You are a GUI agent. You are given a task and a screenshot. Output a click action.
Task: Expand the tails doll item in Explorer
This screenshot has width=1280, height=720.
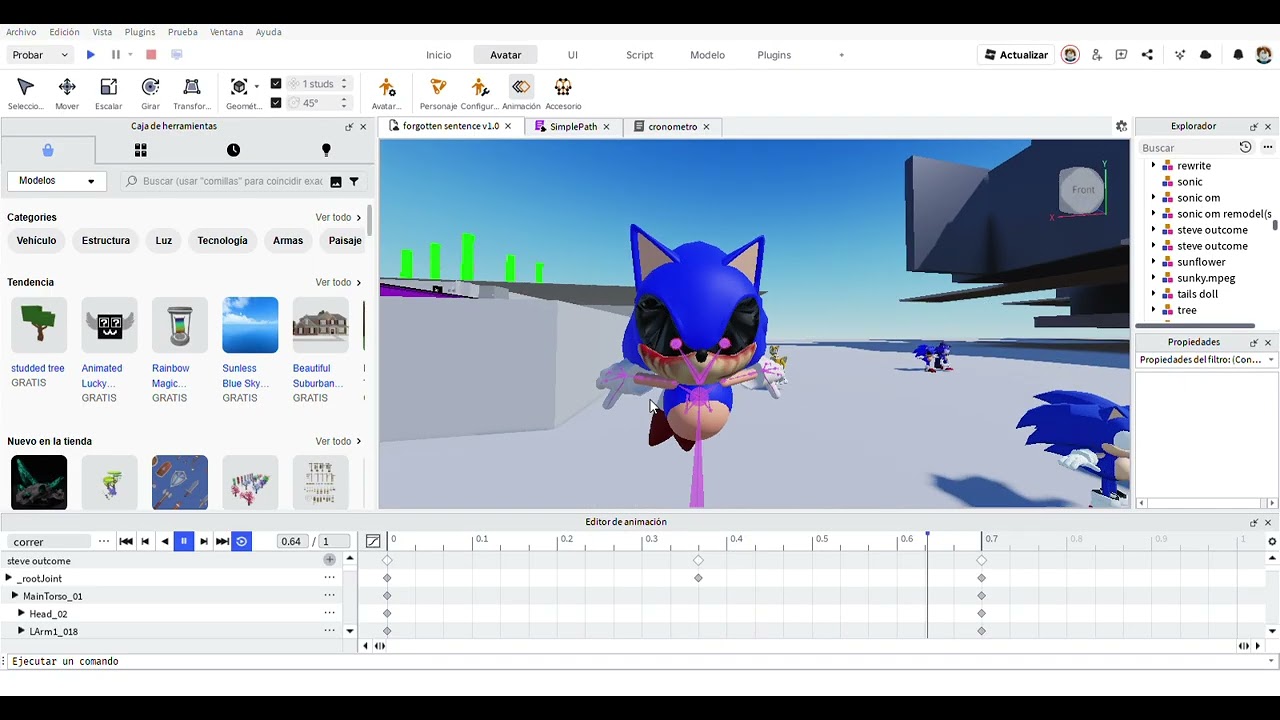[1153, 294]
